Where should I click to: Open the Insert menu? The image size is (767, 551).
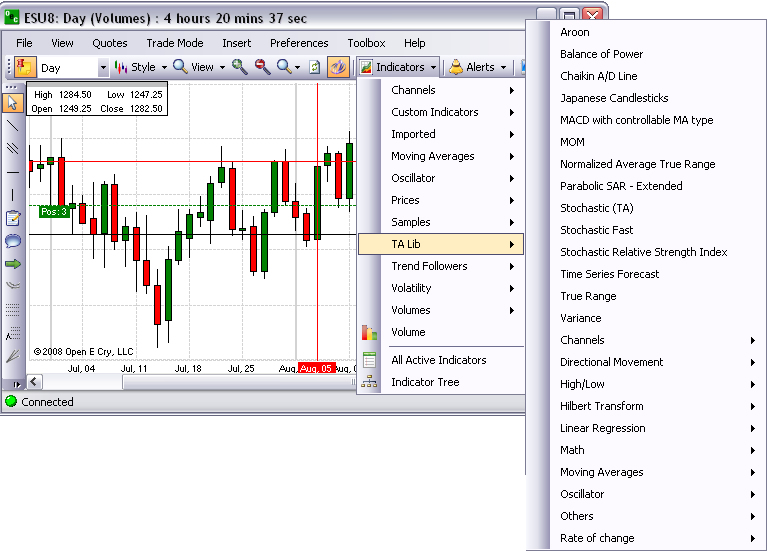tap(236, 43)
